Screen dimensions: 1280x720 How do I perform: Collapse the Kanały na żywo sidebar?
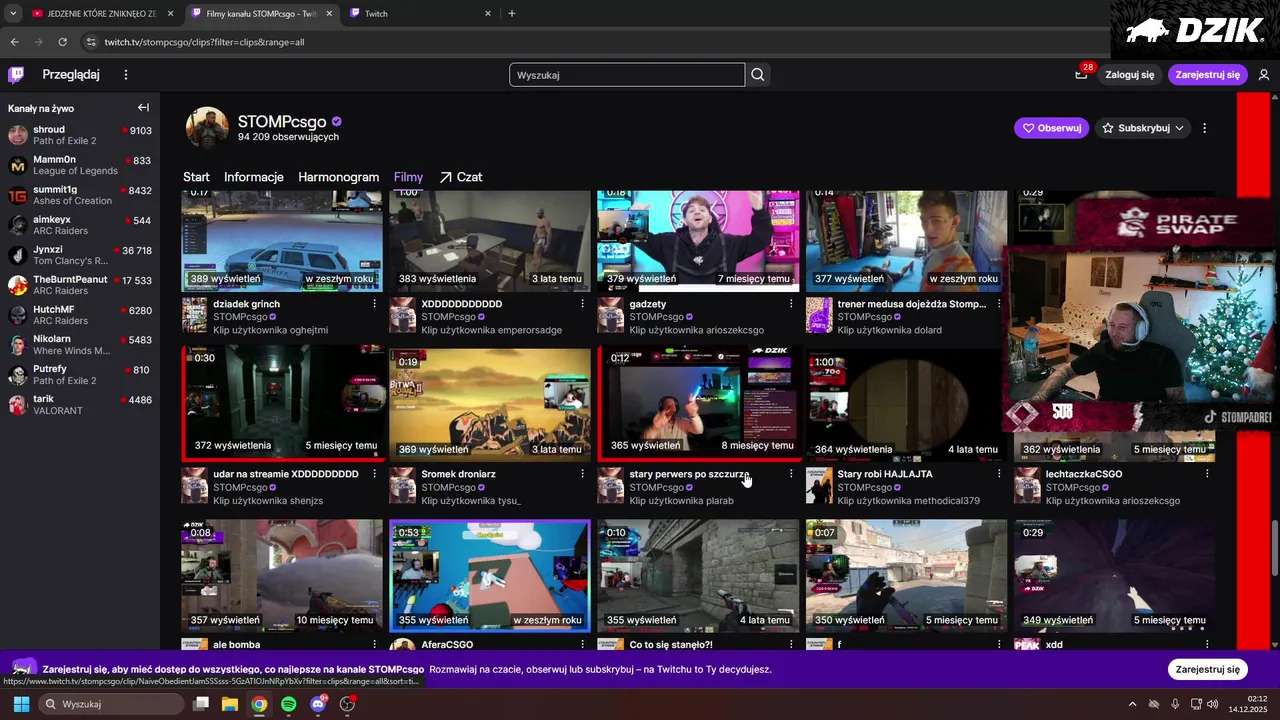point(143,108)
